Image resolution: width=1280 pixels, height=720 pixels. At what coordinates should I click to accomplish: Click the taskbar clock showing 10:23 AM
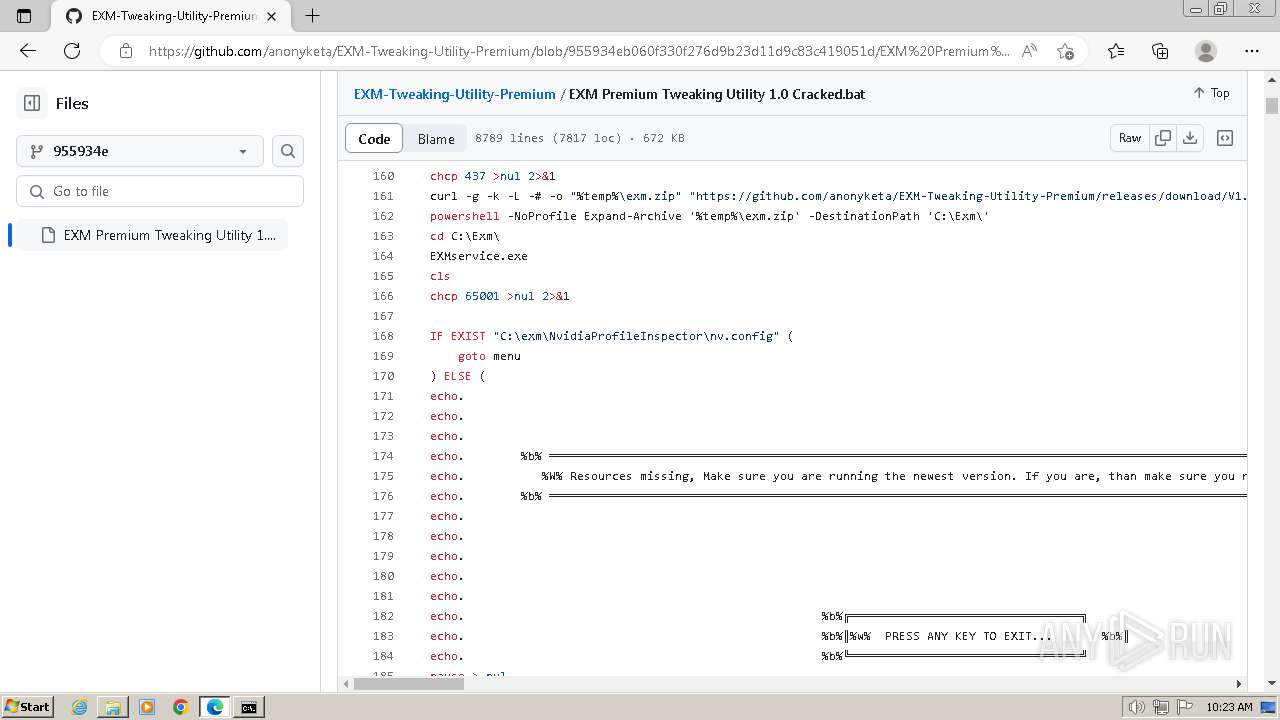tap(1229, 707)
